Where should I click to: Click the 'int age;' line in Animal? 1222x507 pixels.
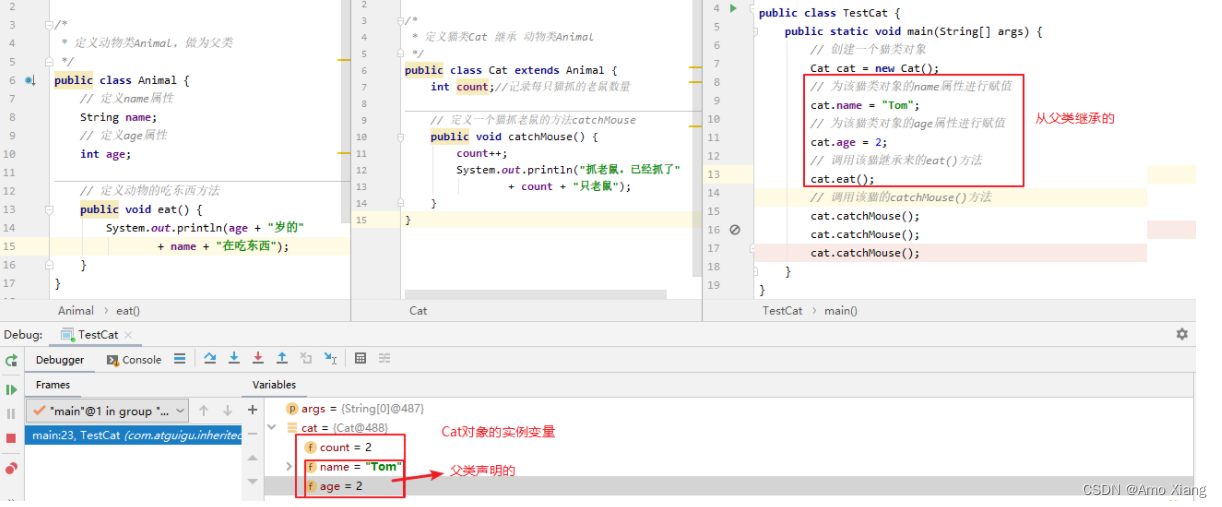coord(106,154)
